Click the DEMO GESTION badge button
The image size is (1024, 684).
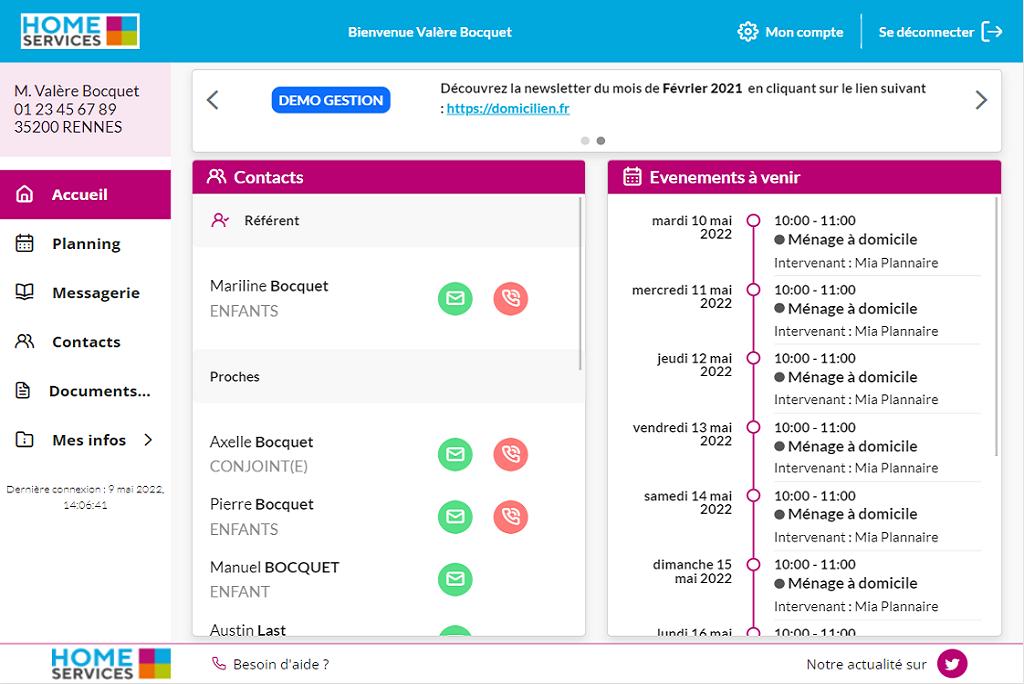coord(330,100)
